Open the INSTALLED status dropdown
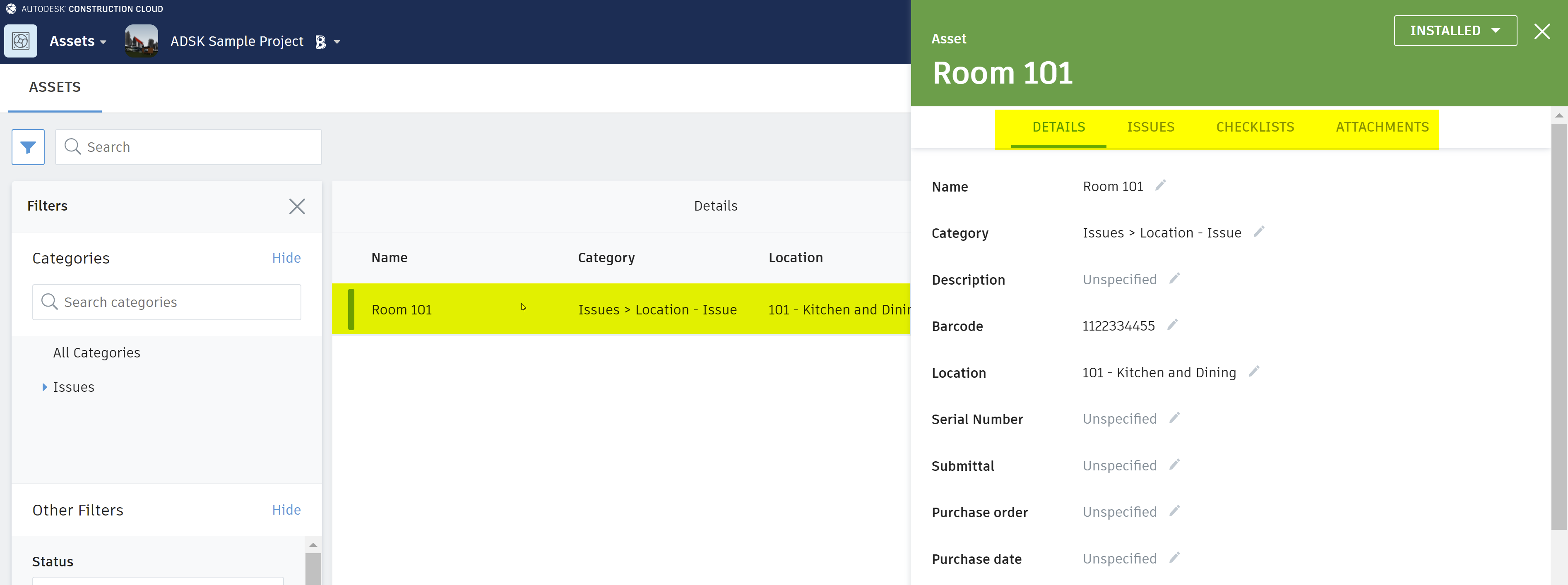1568x585 pixels. pyautogui.click(x=1455, y=30)
